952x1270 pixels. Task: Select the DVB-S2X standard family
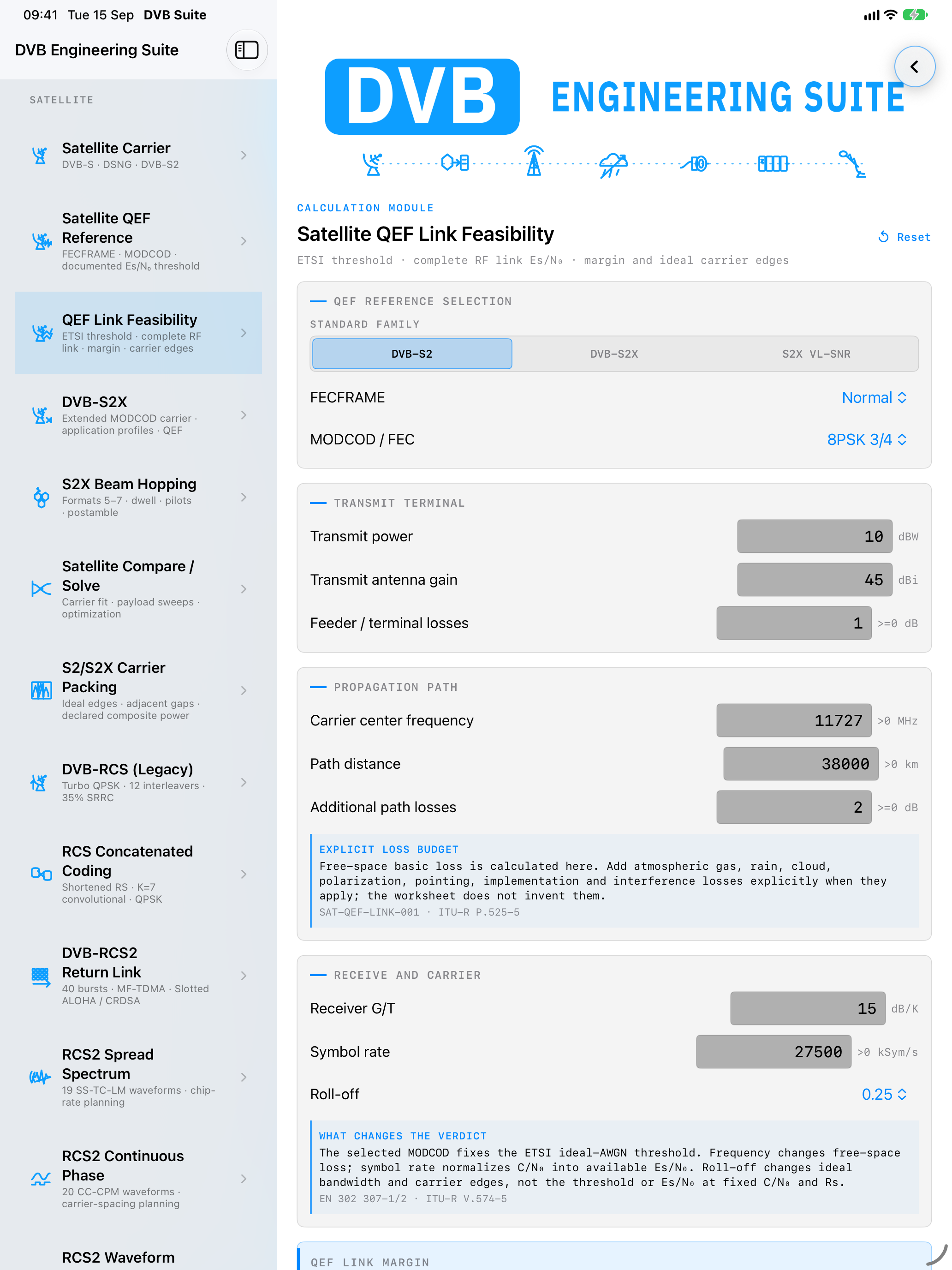(x=614, y=353)
